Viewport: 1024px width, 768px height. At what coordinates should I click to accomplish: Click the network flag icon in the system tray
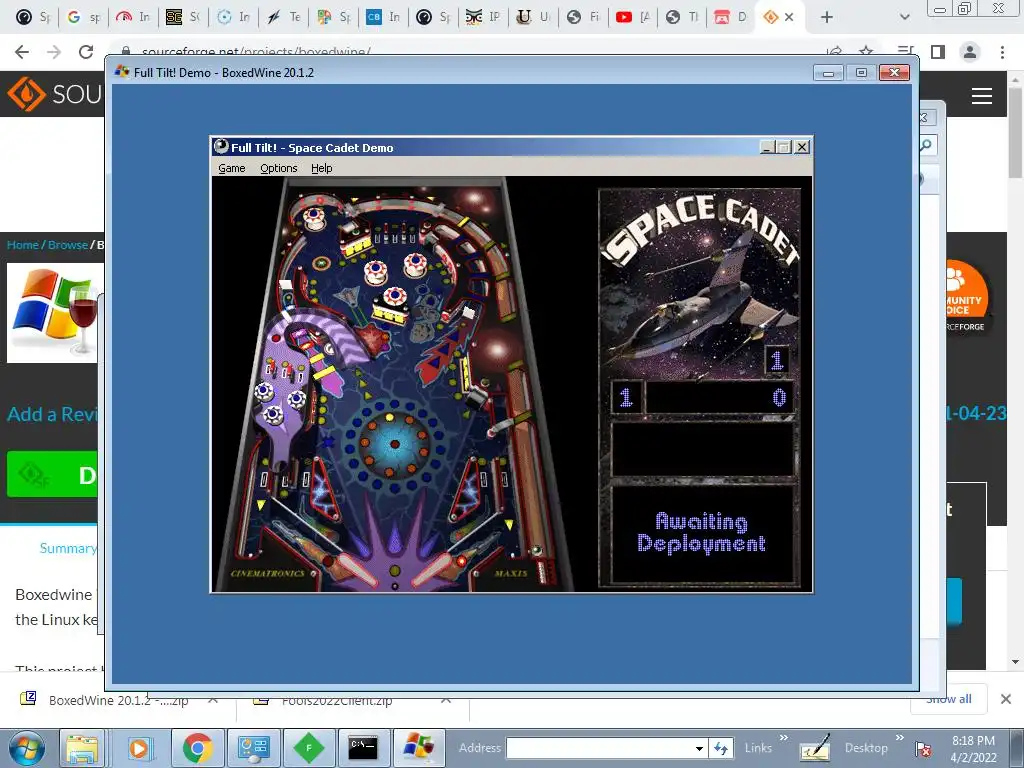pyautogui.click(x=923, y=749)
